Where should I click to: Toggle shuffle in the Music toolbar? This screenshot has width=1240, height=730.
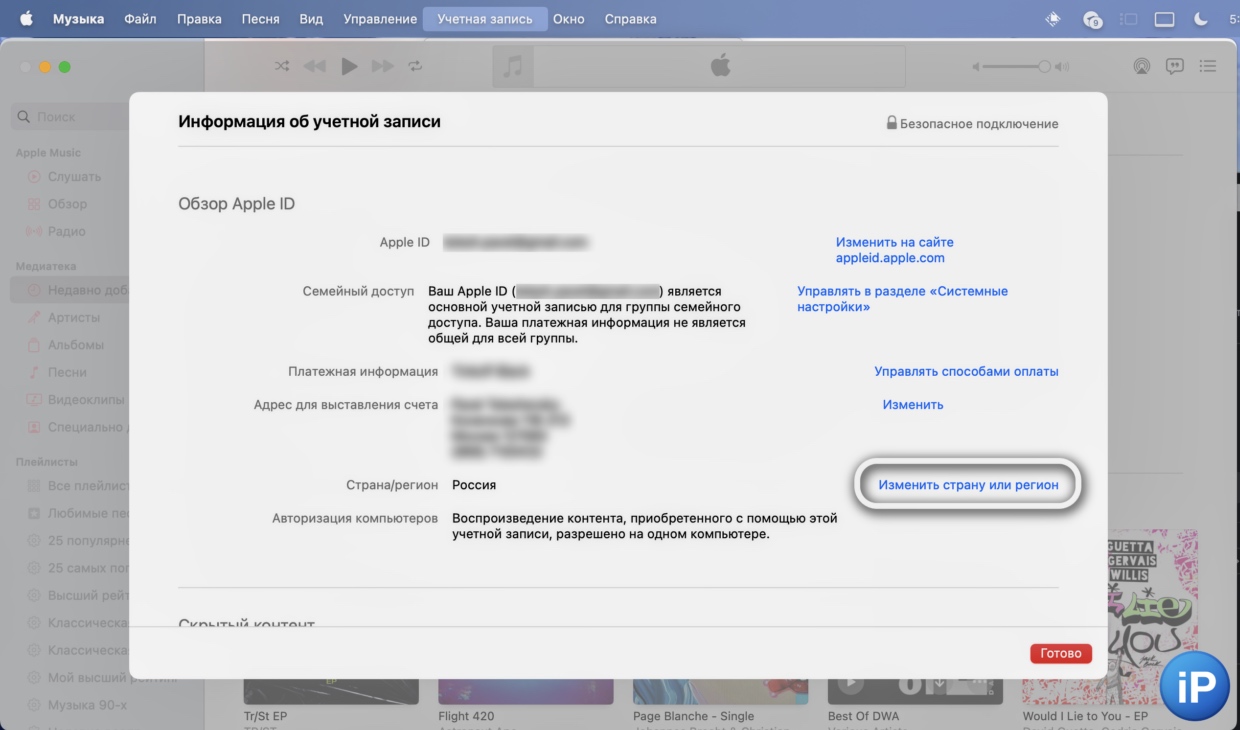[282, 66]
